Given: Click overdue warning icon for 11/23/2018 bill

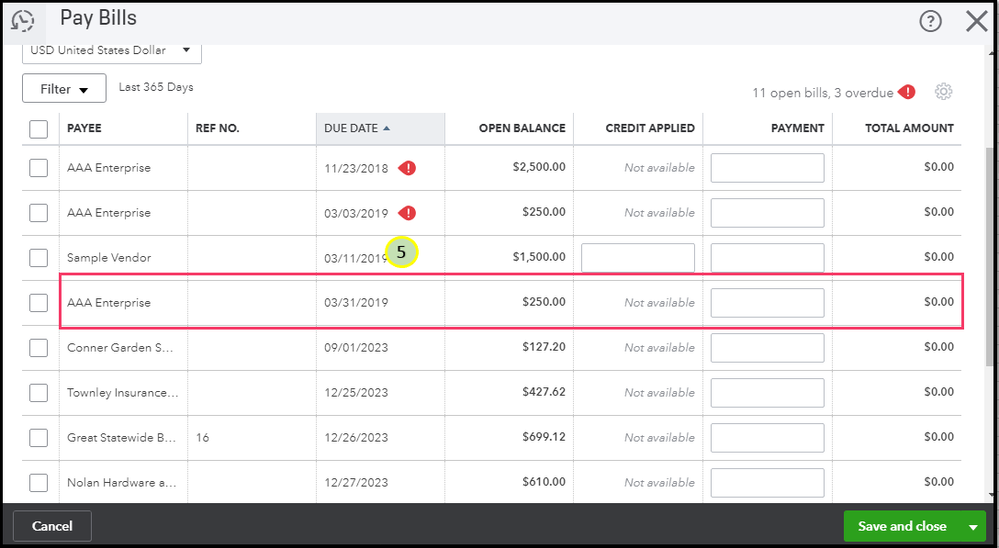Looking at the screenshot, I should pos(407,168).
